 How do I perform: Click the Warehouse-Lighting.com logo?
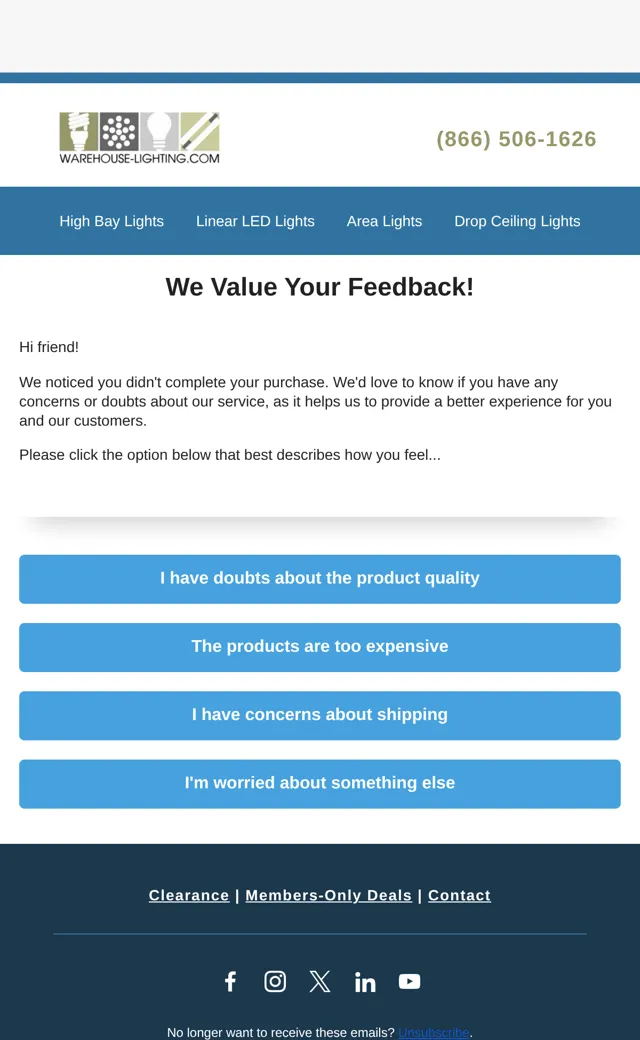(x=139, y=137)
